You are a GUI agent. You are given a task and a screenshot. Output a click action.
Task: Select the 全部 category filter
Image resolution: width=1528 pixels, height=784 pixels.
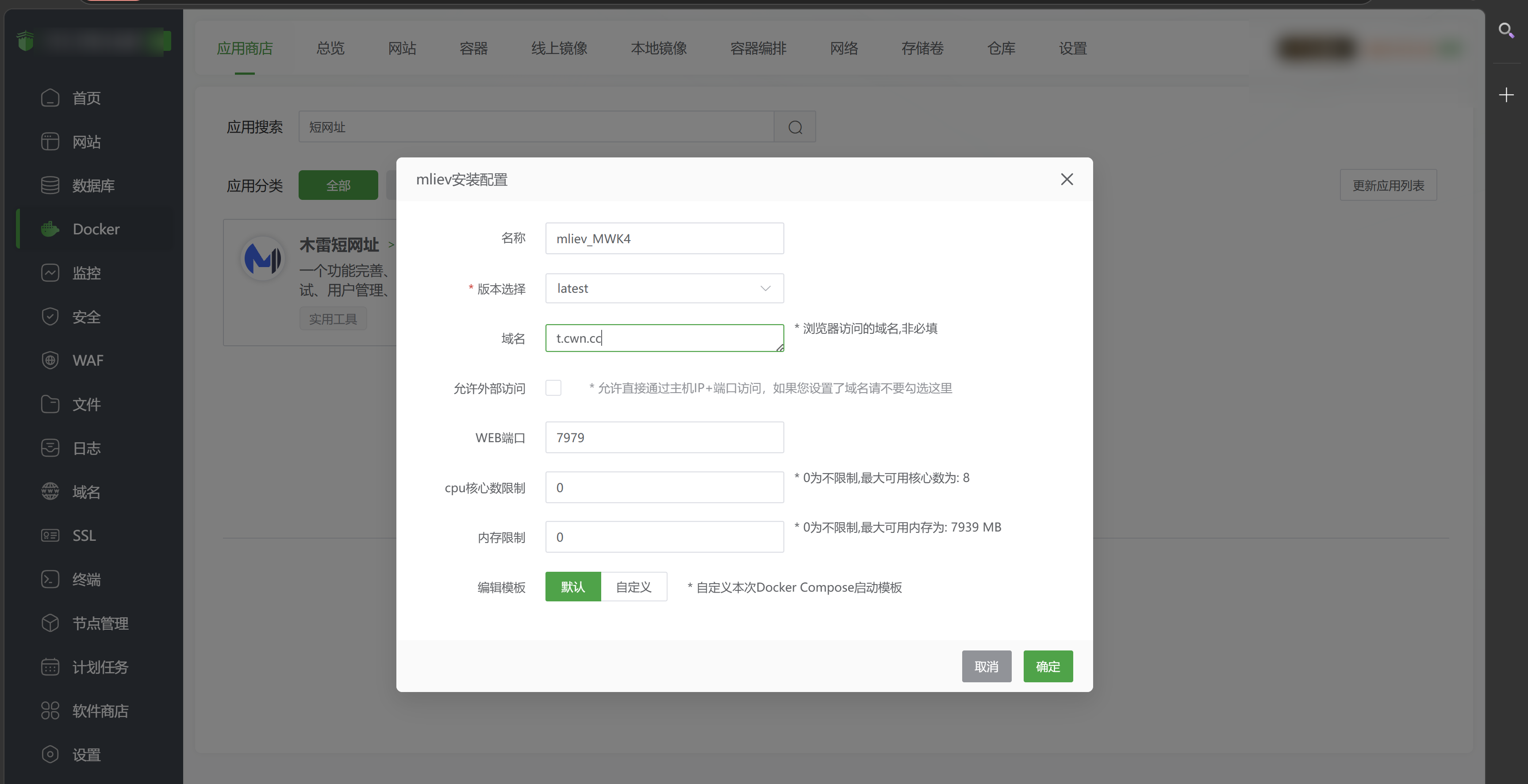pyautogui.click(x=338, y=185)
